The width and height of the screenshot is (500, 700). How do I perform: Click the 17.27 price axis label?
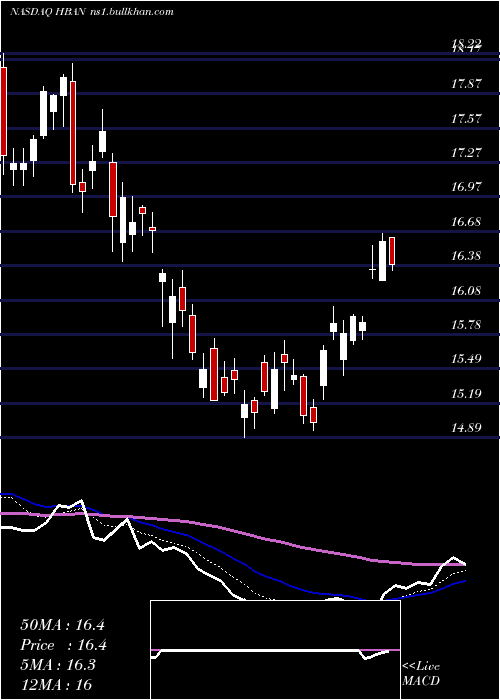tap(466, 153)
